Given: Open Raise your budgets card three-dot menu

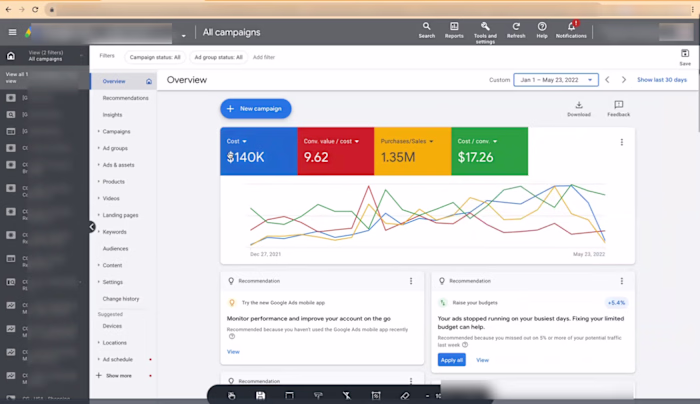Looking at the screenshot, I should 621,281.
